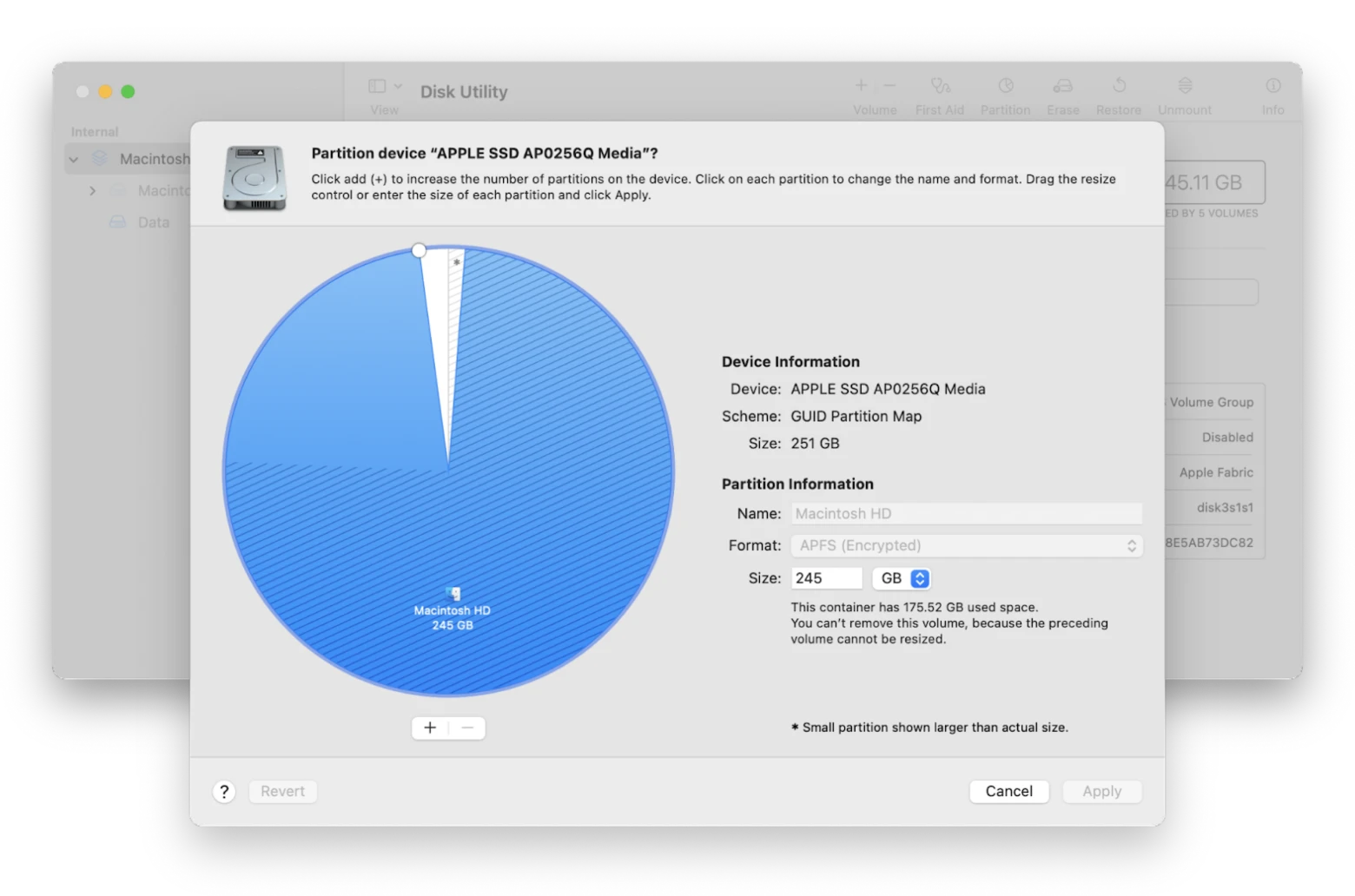Click the Internal sidebar section header
This screenshot has height=896, width=1355.
point(95,132)
